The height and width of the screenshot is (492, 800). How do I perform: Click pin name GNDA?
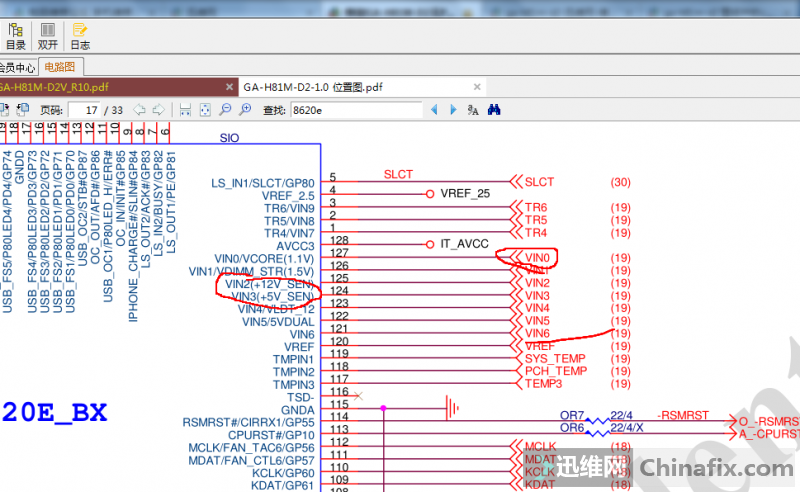297,410
